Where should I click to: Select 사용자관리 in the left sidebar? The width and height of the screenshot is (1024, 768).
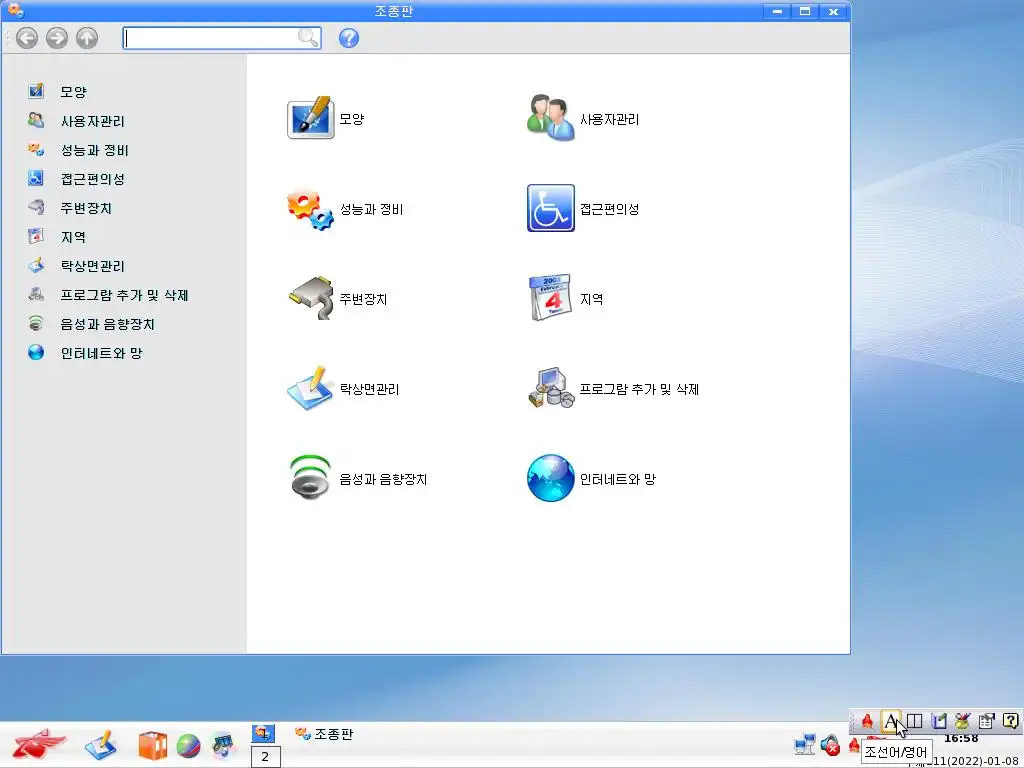(92, 121)
